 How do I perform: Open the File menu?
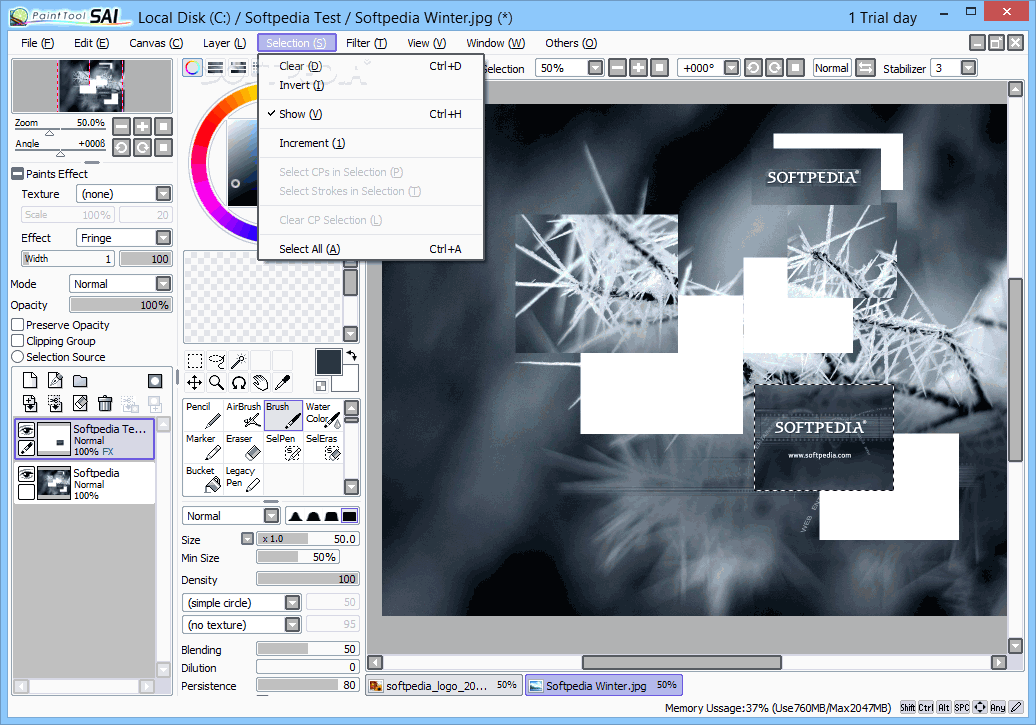38,43
